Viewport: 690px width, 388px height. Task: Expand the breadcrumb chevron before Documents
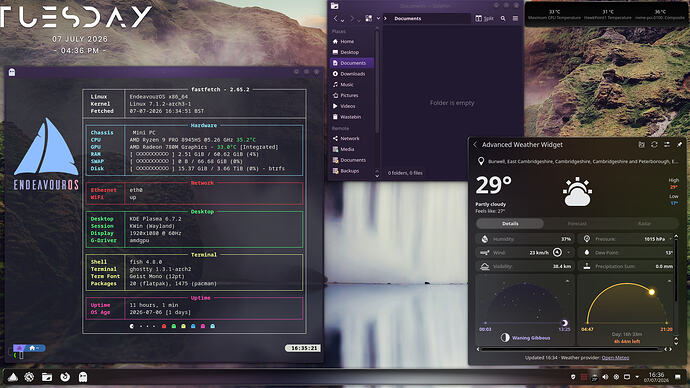pyautogui.click(x=385, y=18)
